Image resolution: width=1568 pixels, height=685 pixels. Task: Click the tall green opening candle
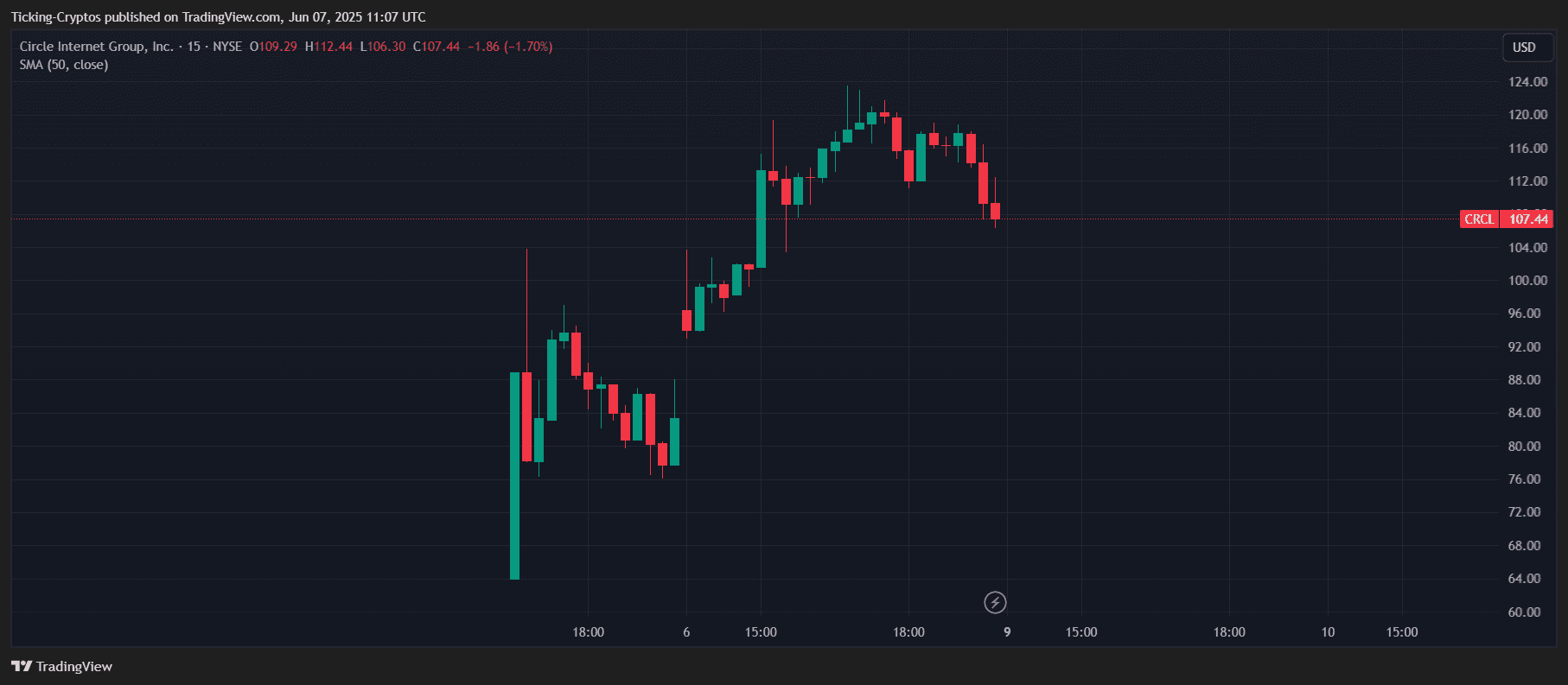(515, 475)
